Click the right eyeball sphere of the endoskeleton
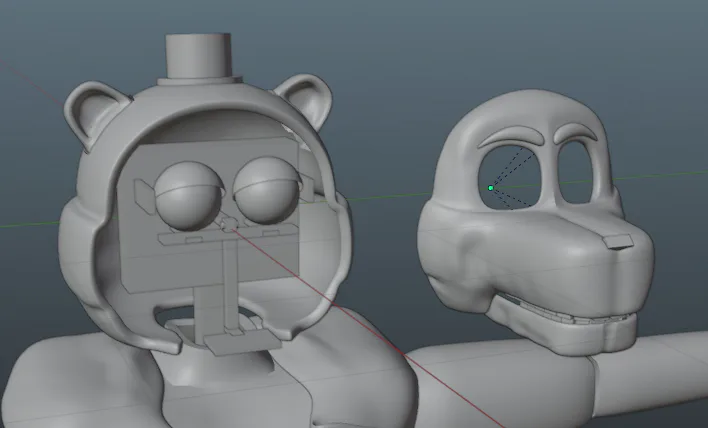Image resolution: width=708 pixels, height=428 pixels. (x=267, y=190)
